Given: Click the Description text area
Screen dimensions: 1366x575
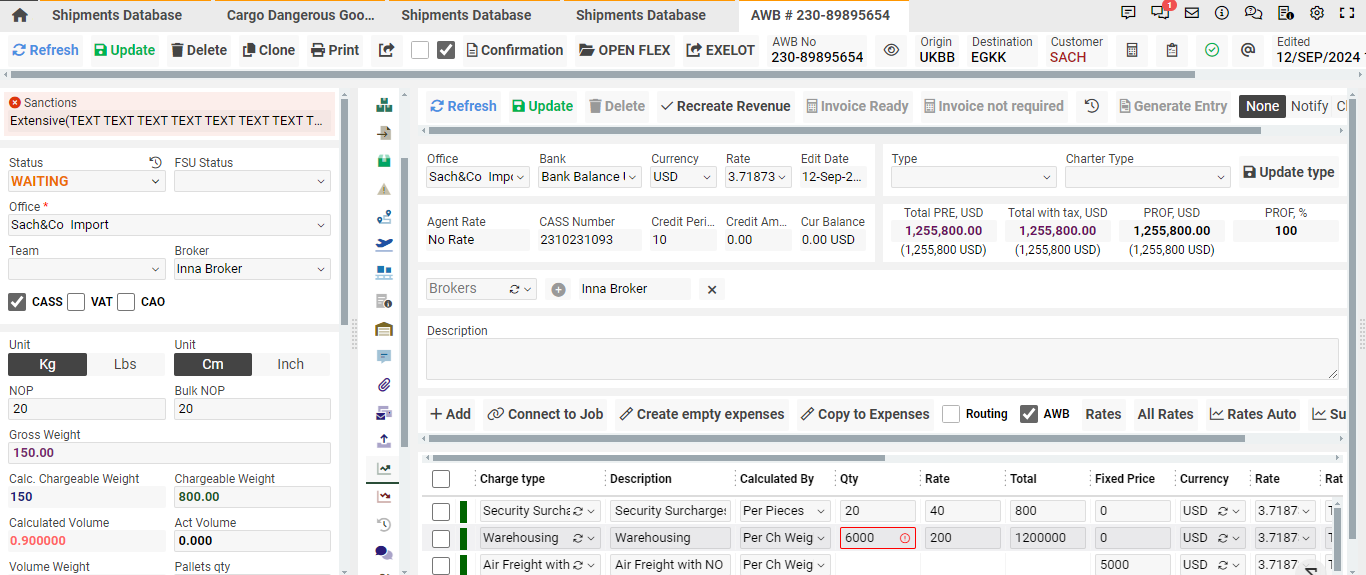Looking at the screenshot, I should 882,359.
